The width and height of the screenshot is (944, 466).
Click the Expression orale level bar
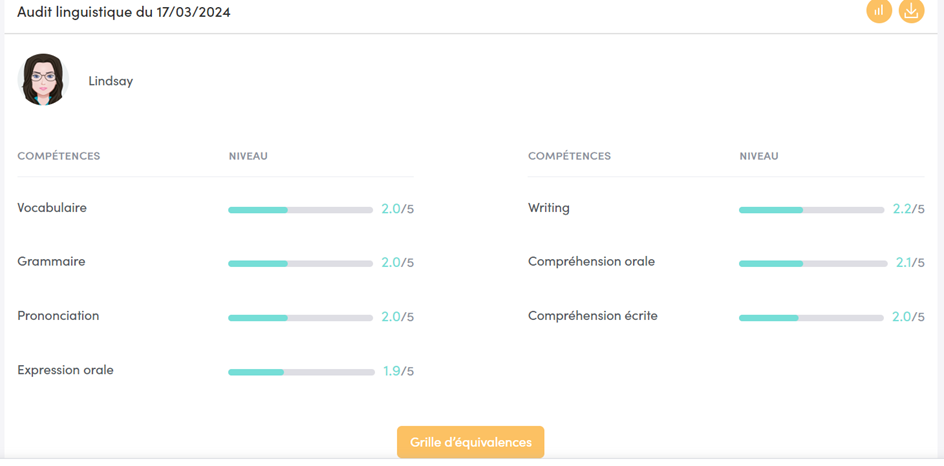pos(300,372)
